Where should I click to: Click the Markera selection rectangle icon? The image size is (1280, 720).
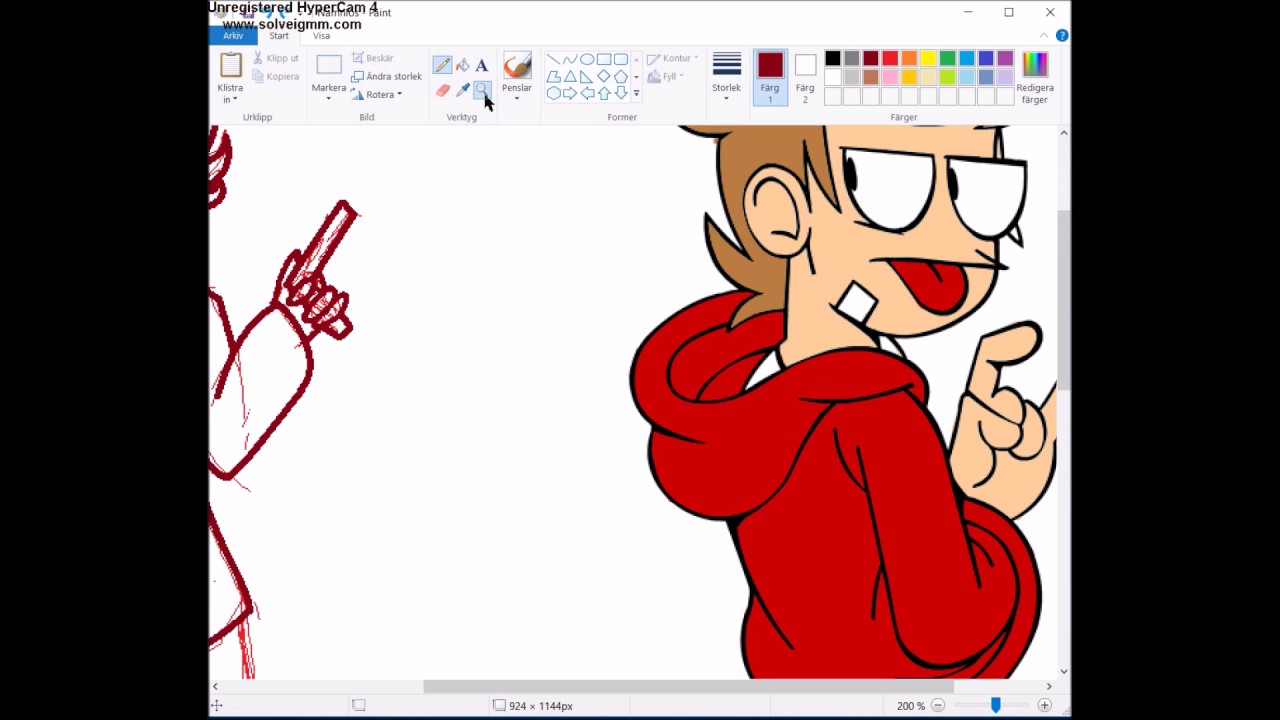click(329, 65)
